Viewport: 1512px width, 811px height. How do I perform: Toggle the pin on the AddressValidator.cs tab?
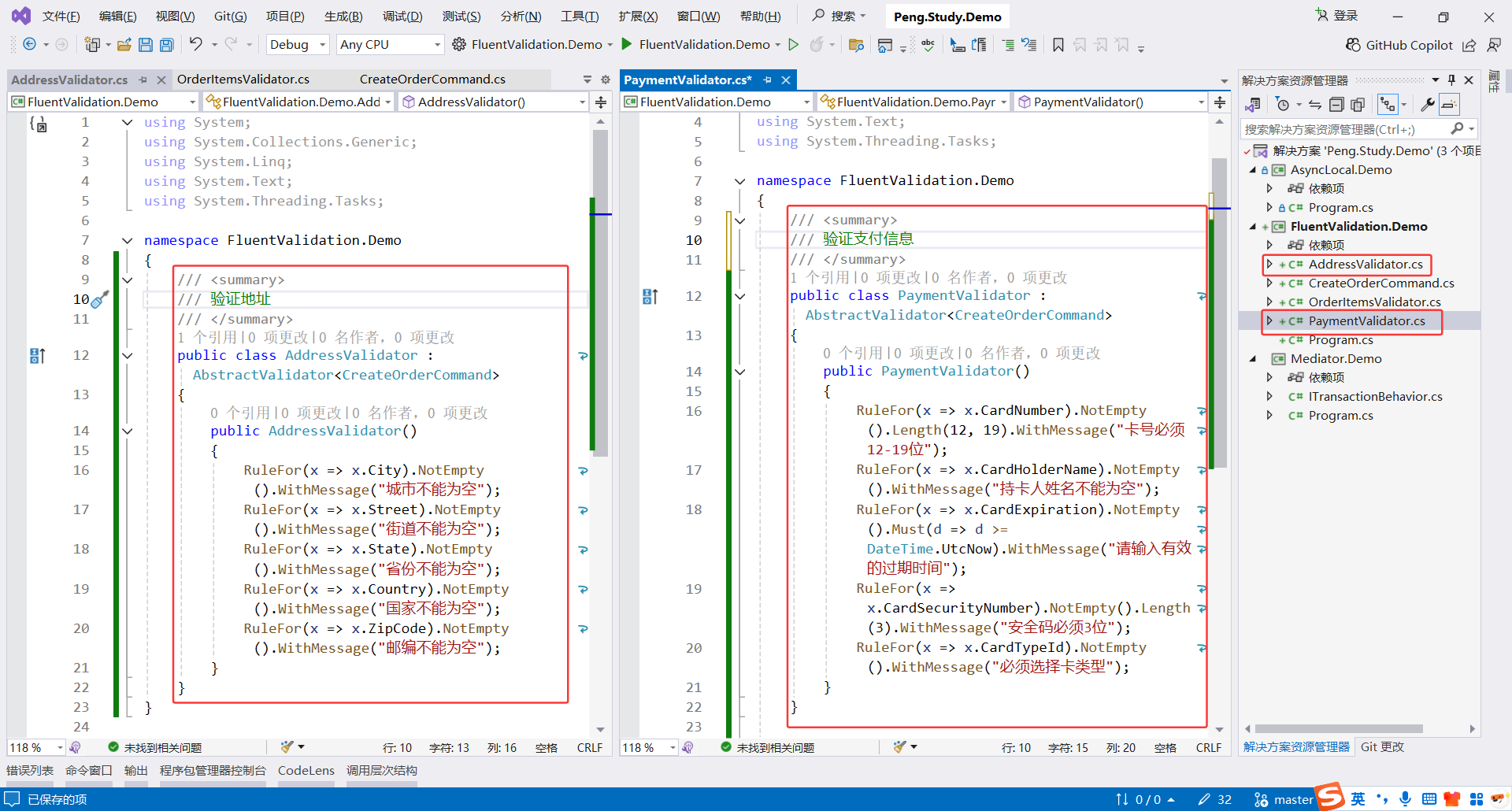(143, 80)
